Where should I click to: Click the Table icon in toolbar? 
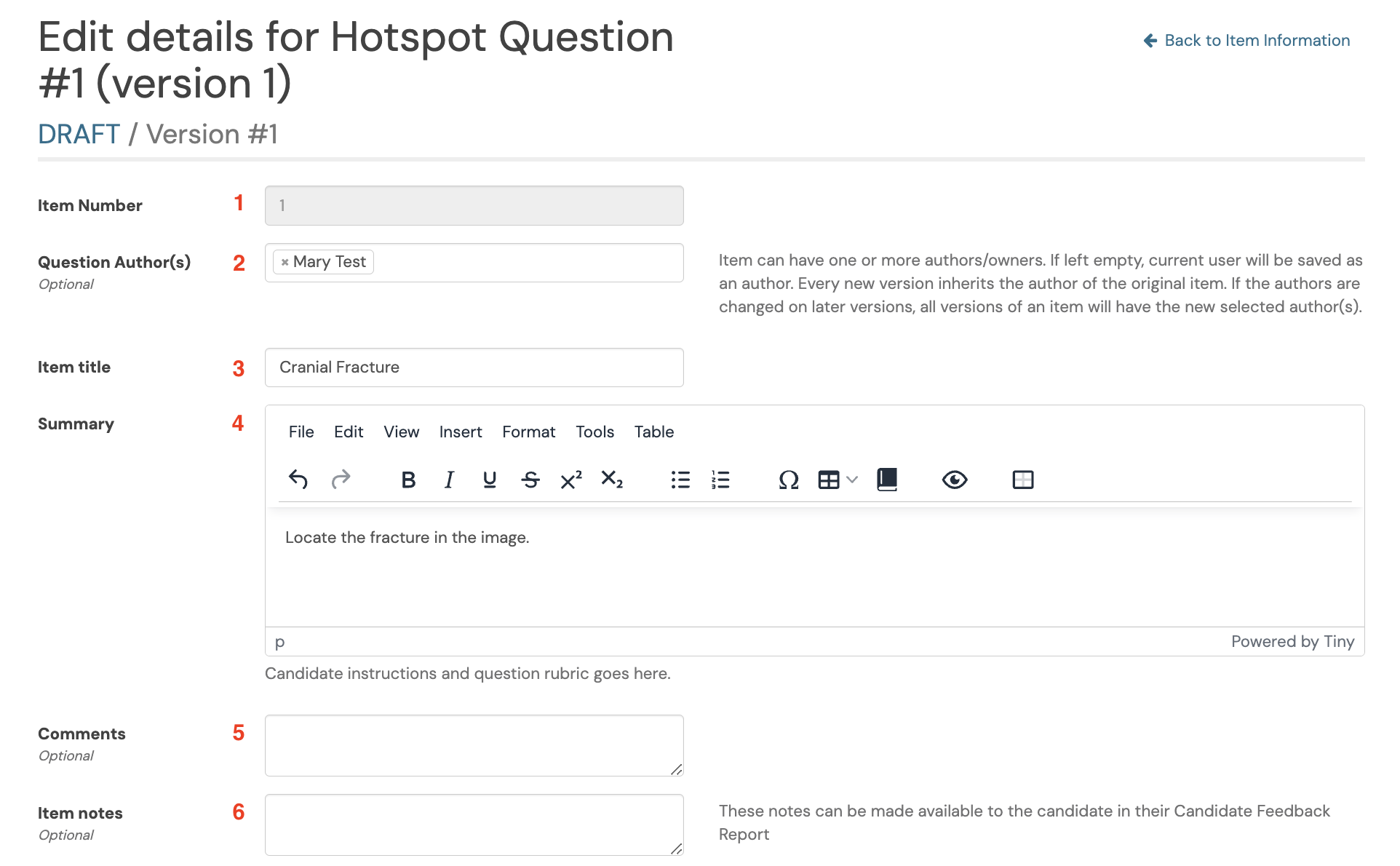pyautogui.click(x=829, y=480)
